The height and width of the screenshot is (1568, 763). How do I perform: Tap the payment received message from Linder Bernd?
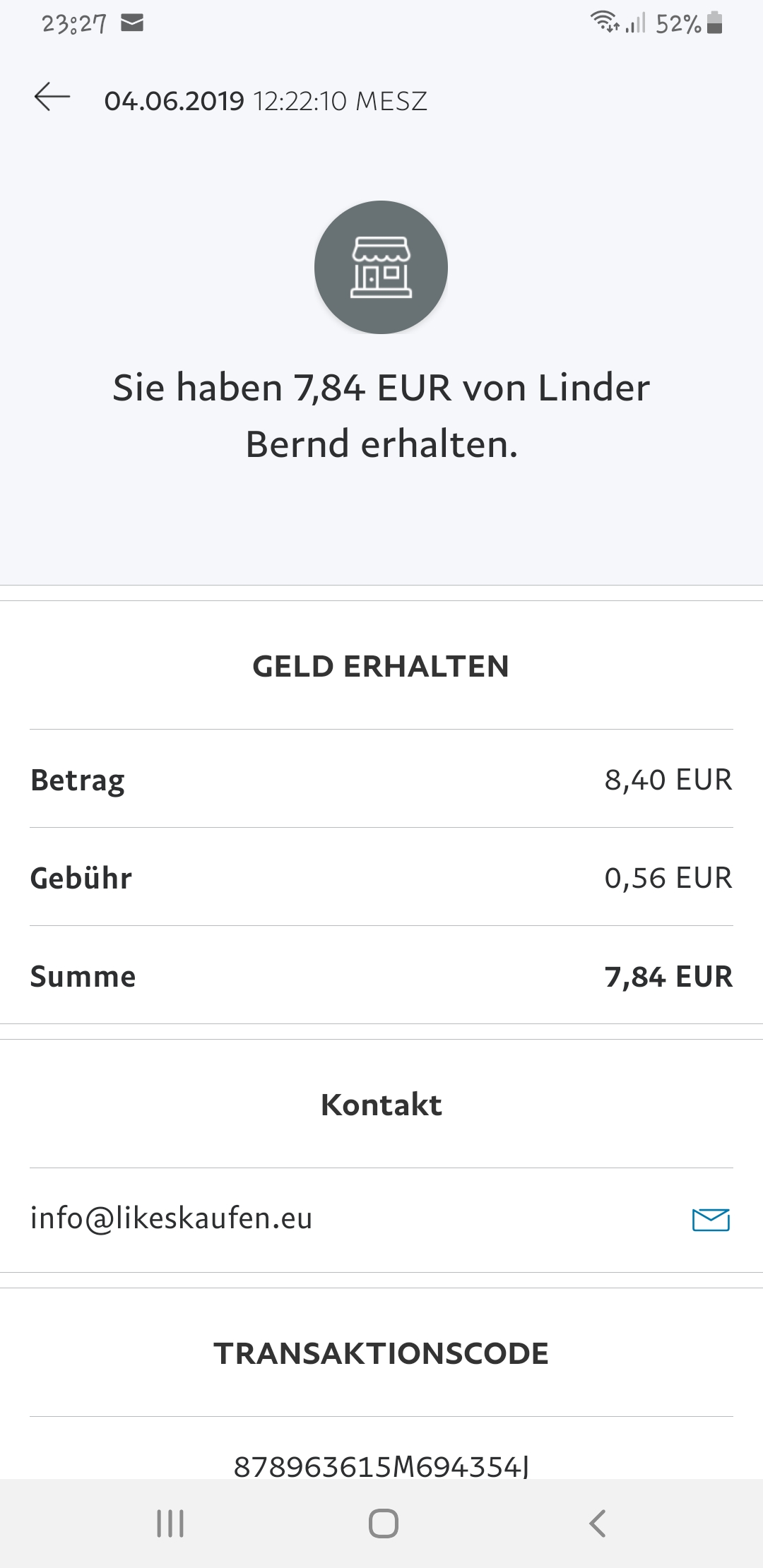coord(381,416)
